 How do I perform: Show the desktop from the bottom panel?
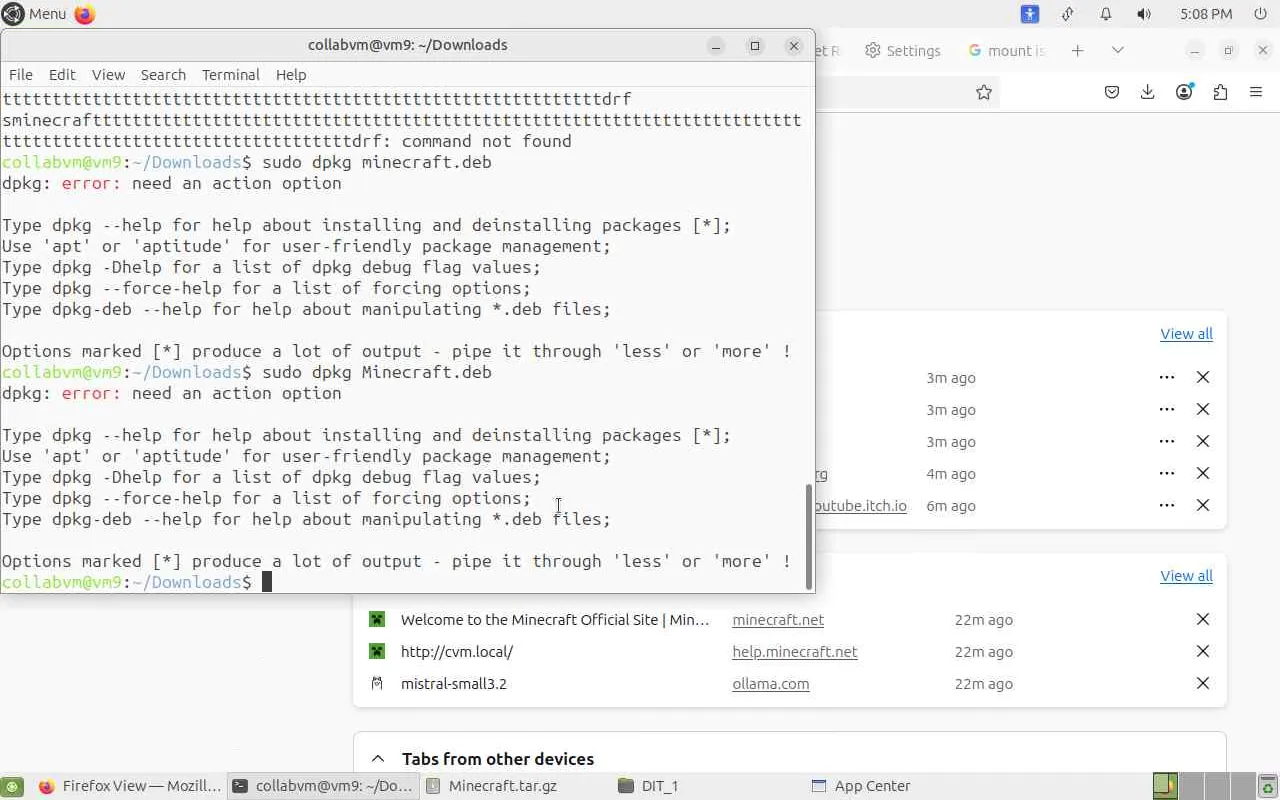10,786
